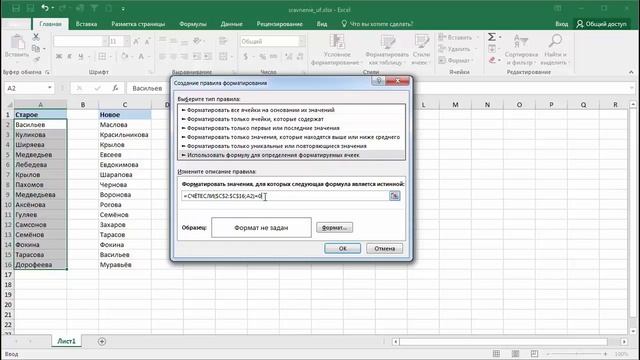Click the zoom slider in status bar
This screenshot has height=360, width=640.
coord(576,353)
